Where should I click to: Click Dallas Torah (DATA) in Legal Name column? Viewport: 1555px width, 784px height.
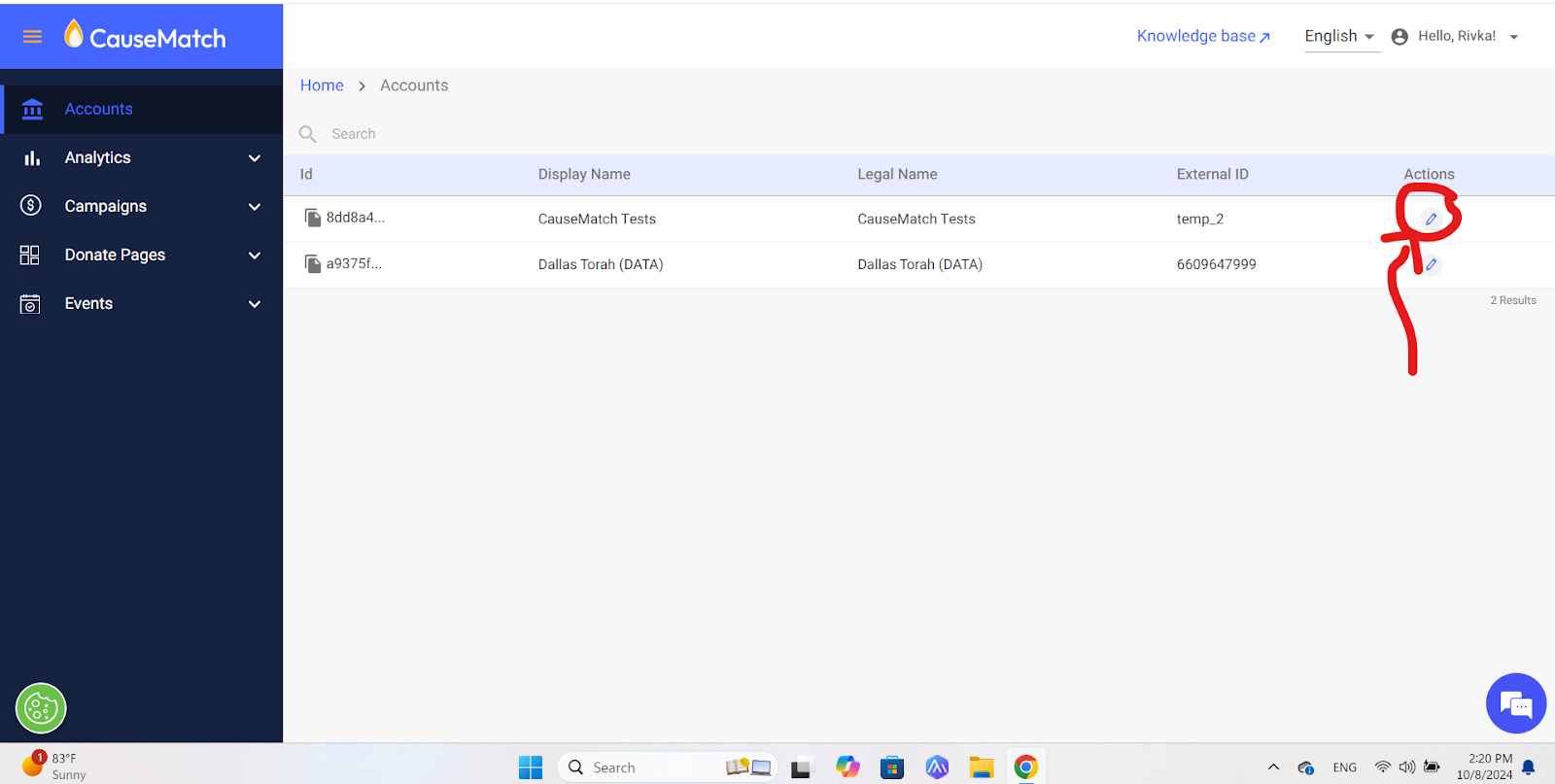pyautogui.click(x=919, y=264)
